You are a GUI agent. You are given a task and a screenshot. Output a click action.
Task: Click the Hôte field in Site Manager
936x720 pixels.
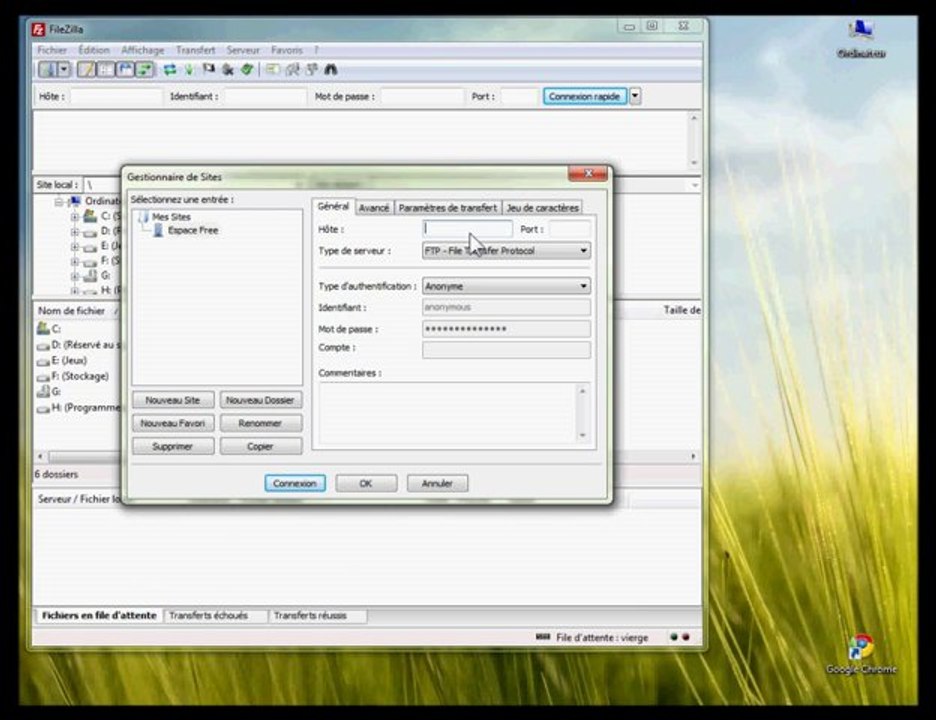click(x=467, y=229)
